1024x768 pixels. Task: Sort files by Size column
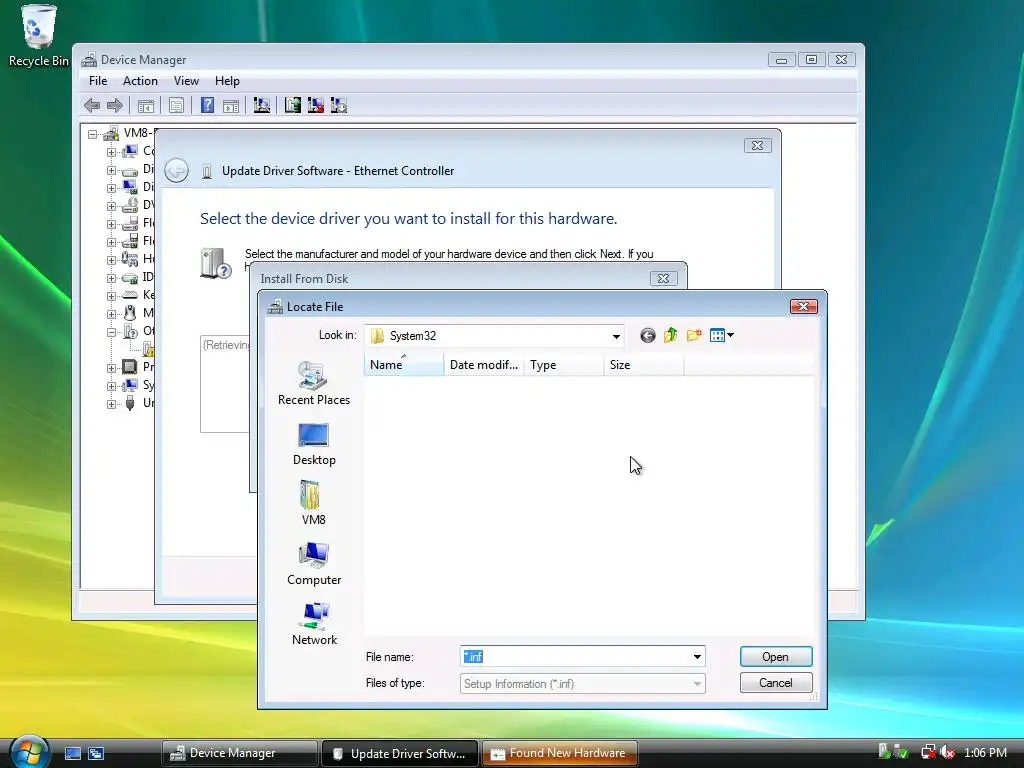coord(644,365)
